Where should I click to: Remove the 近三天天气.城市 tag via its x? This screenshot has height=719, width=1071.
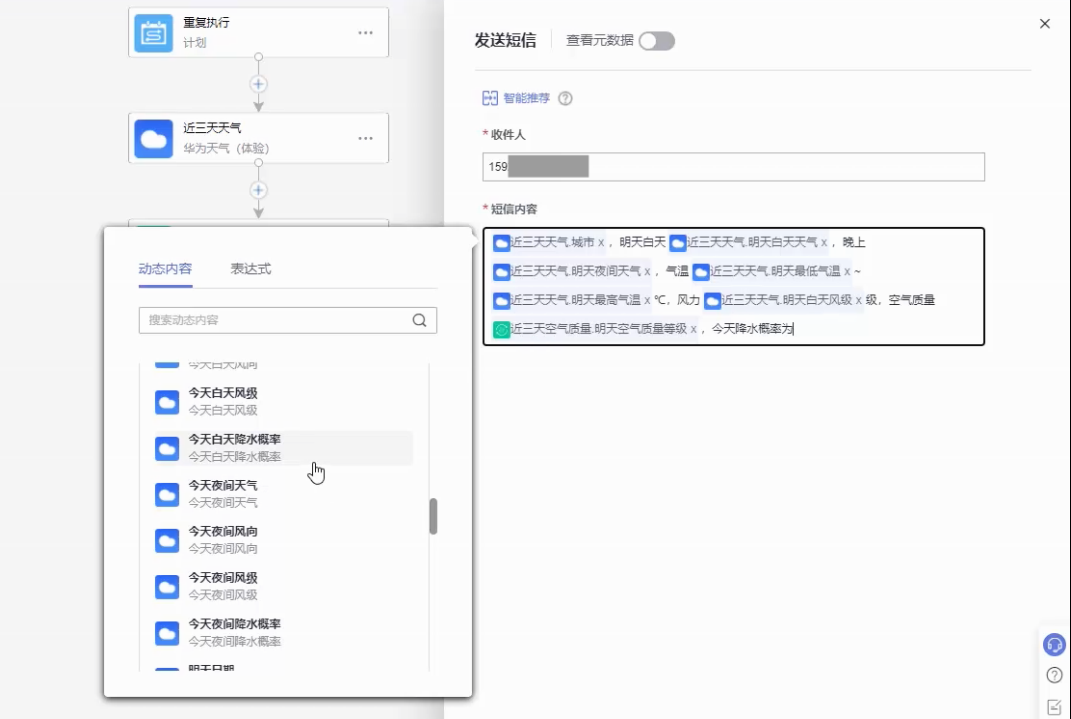(x=601, y=242)
